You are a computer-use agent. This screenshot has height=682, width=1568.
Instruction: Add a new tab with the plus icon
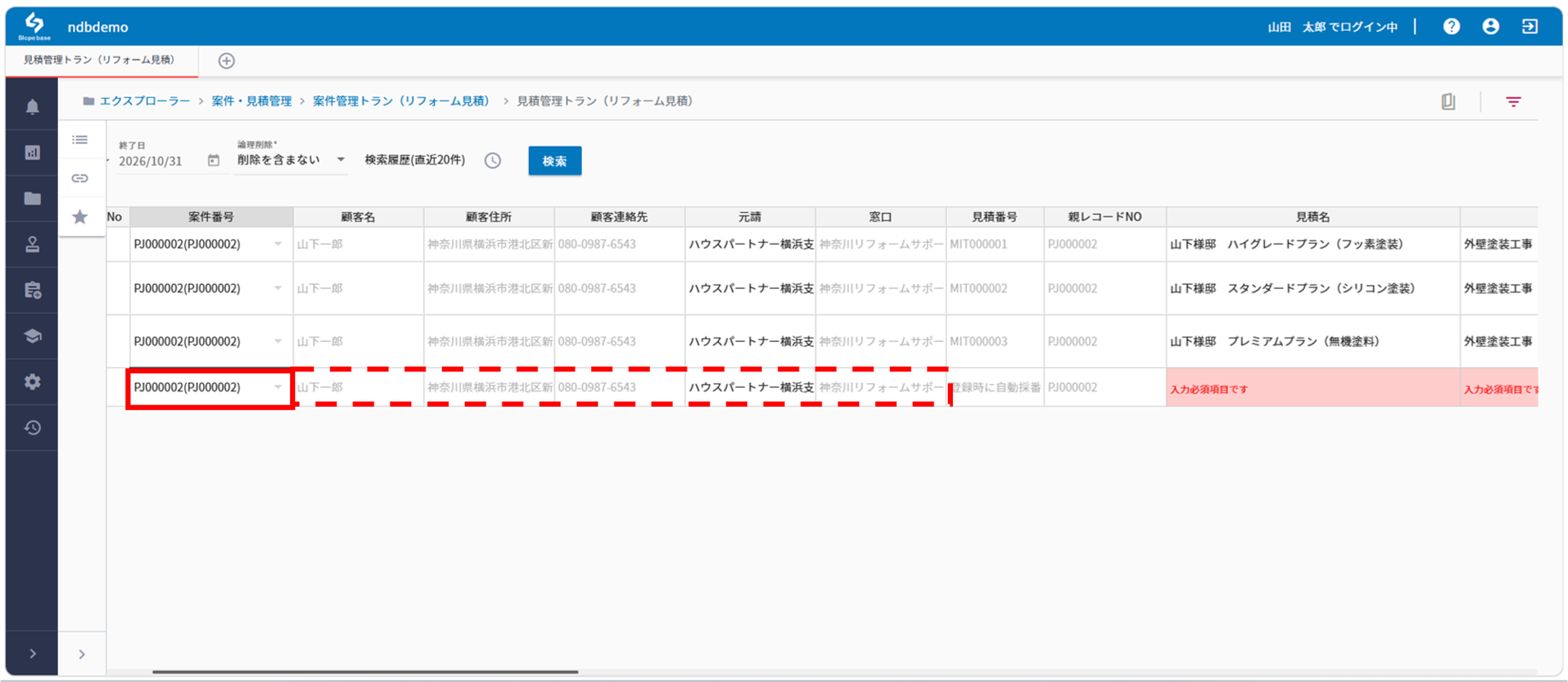pyautogui.click(x=227, y=61)
